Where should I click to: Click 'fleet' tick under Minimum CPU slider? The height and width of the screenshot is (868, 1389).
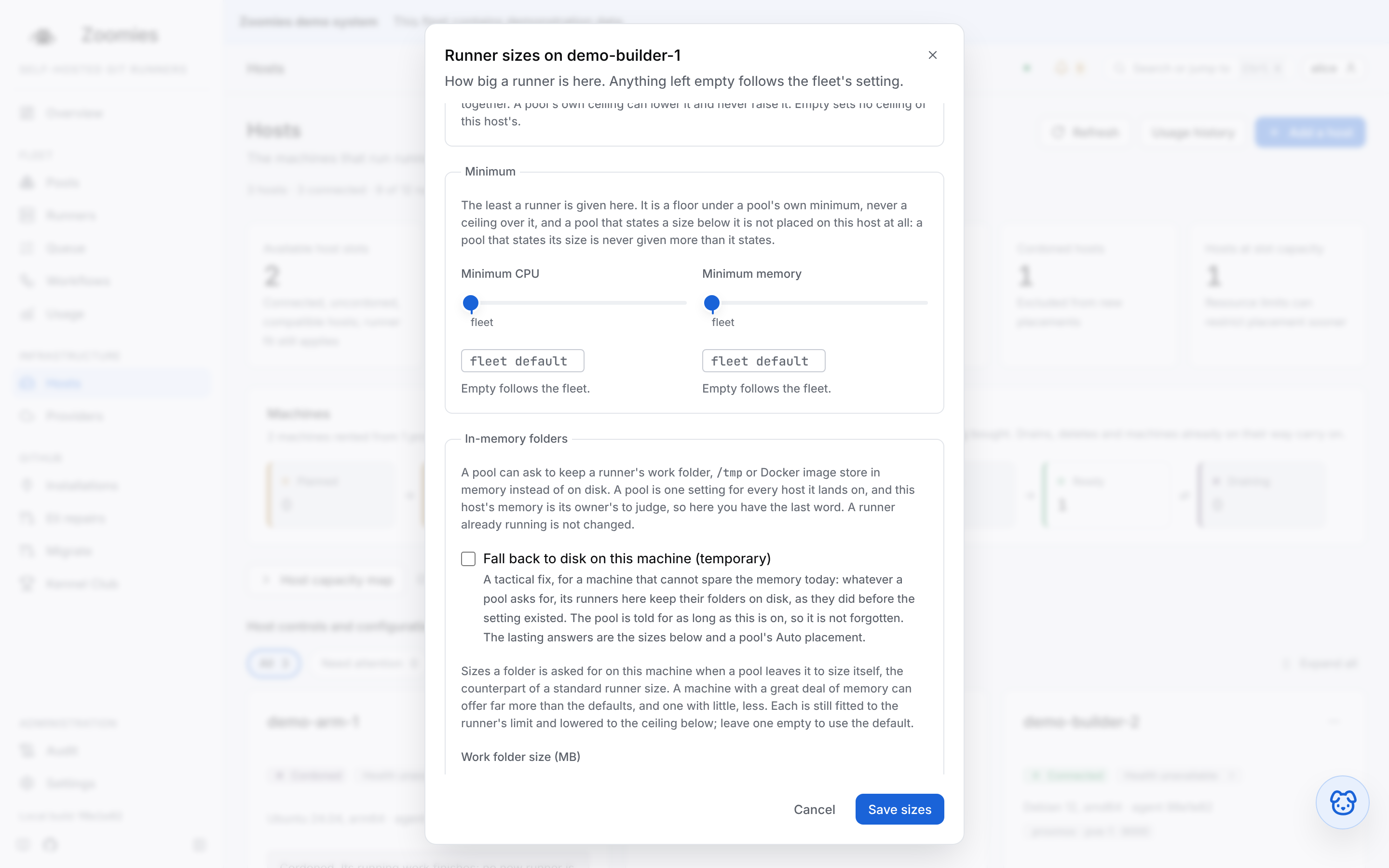point(481,322)
